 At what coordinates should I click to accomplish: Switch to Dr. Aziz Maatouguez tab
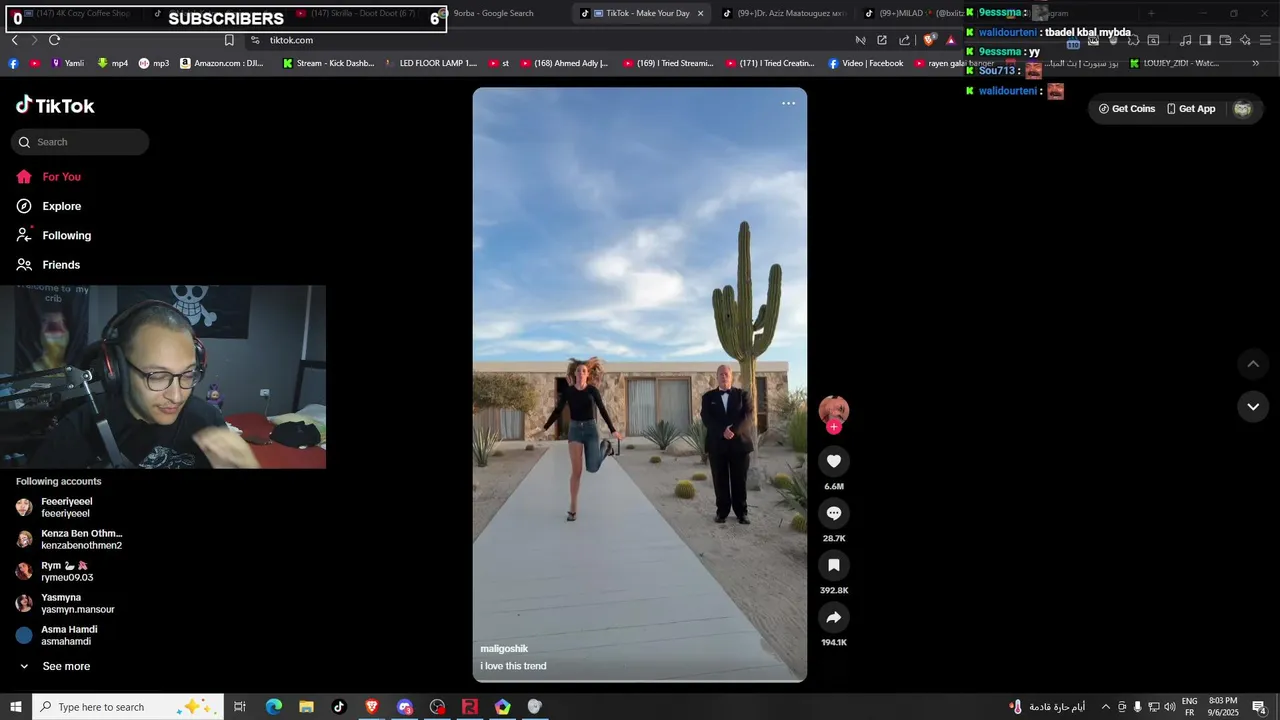click(x=790, y=13)
